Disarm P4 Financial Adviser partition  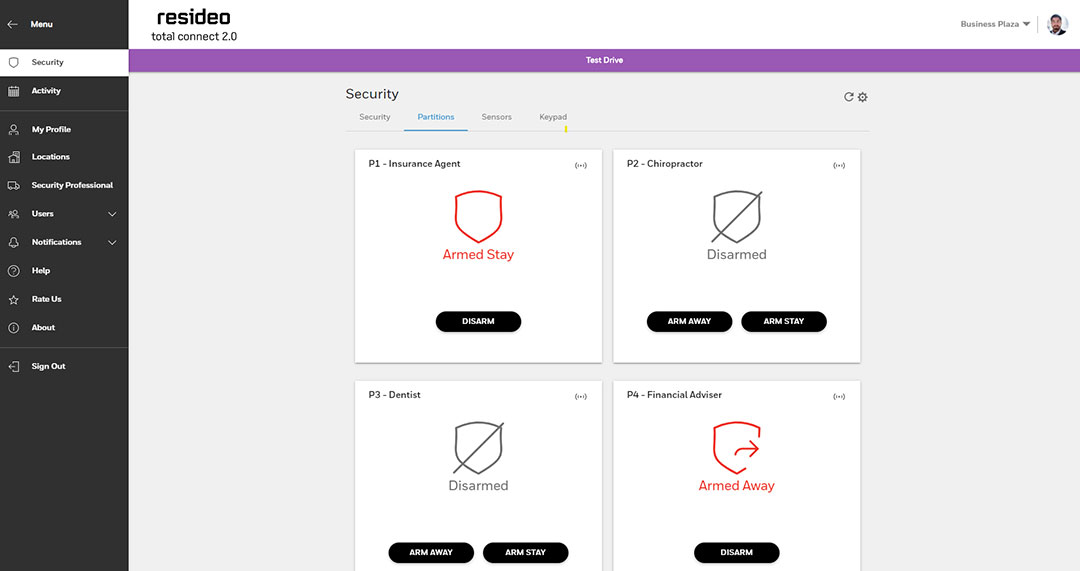(736, 552)
